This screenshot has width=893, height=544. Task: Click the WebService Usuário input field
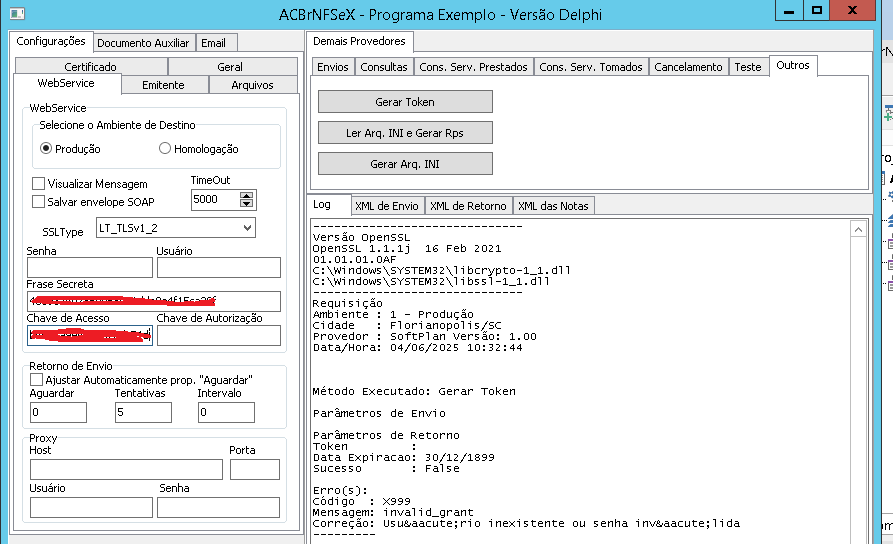219,267
